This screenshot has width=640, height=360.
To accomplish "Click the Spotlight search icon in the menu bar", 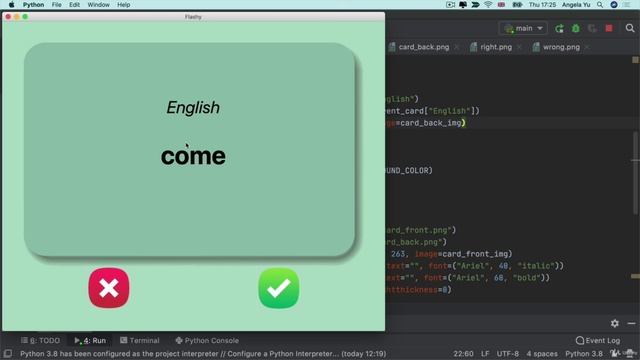I will pos(600,5).
